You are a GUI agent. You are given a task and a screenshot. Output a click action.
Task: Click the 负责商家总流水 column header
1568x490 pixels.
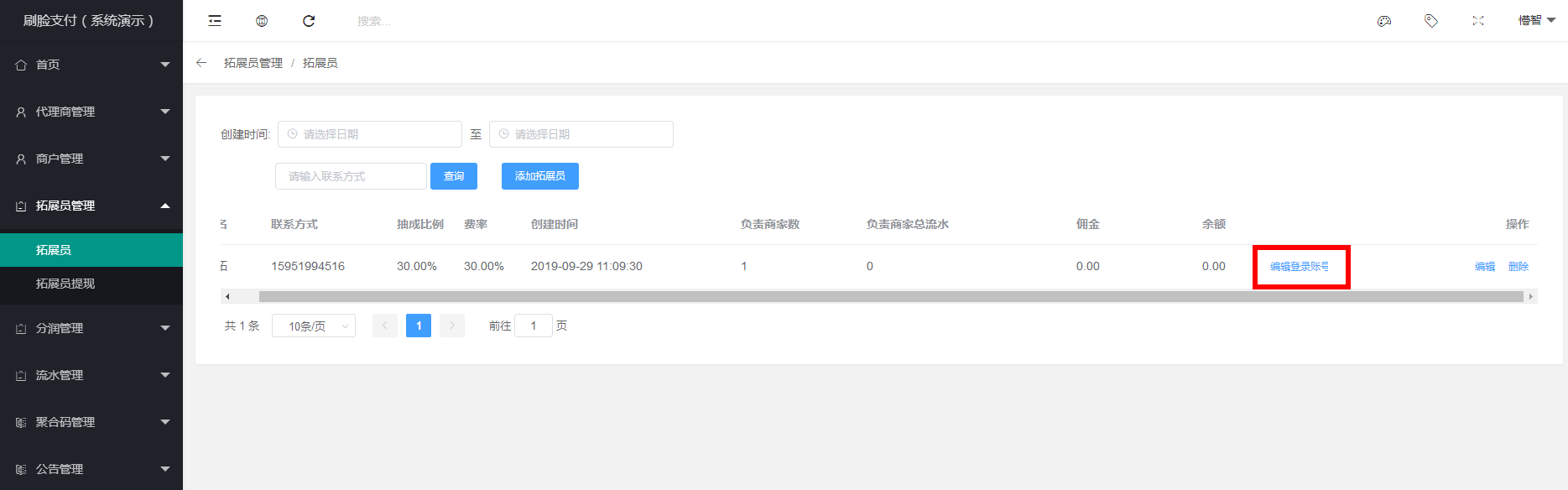(x=908, y=224)
